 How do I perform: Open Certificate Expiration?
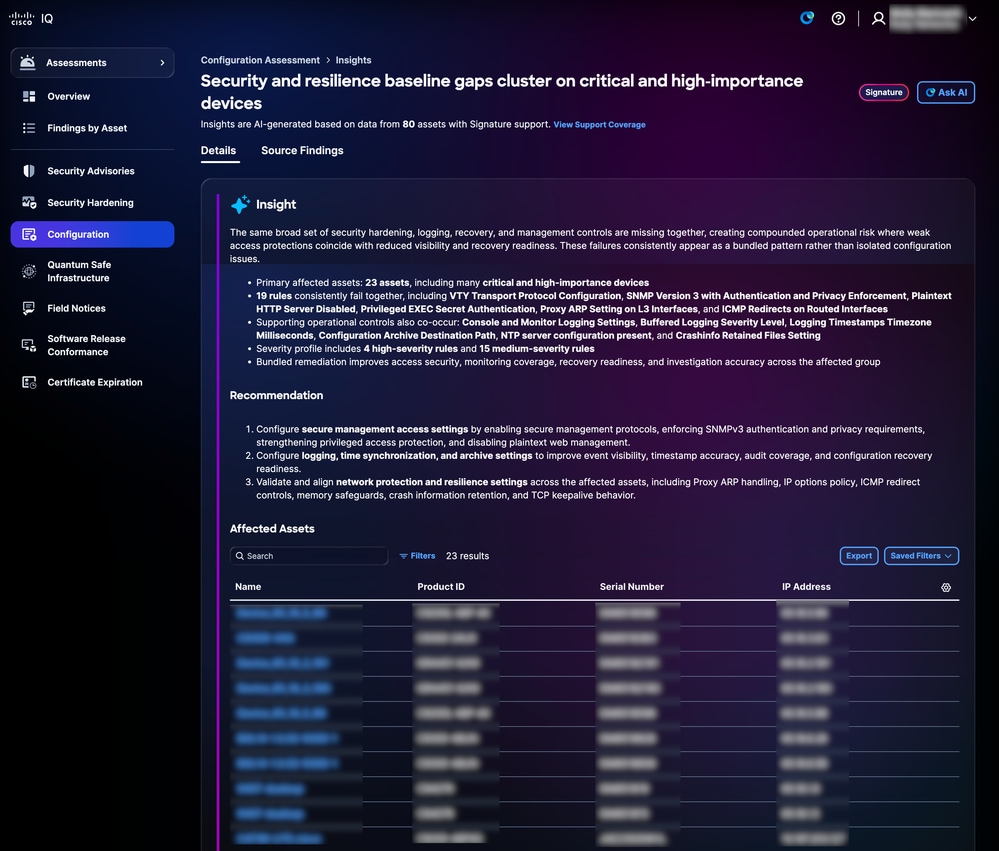[x=94, y=382]
